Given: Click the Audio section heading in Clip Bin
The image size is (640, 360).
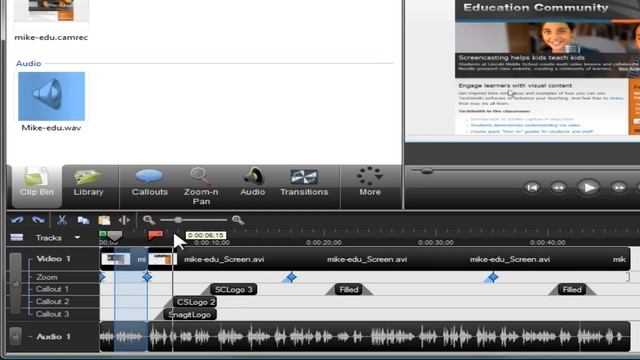Looking at the screenshot, I should 29,63.
